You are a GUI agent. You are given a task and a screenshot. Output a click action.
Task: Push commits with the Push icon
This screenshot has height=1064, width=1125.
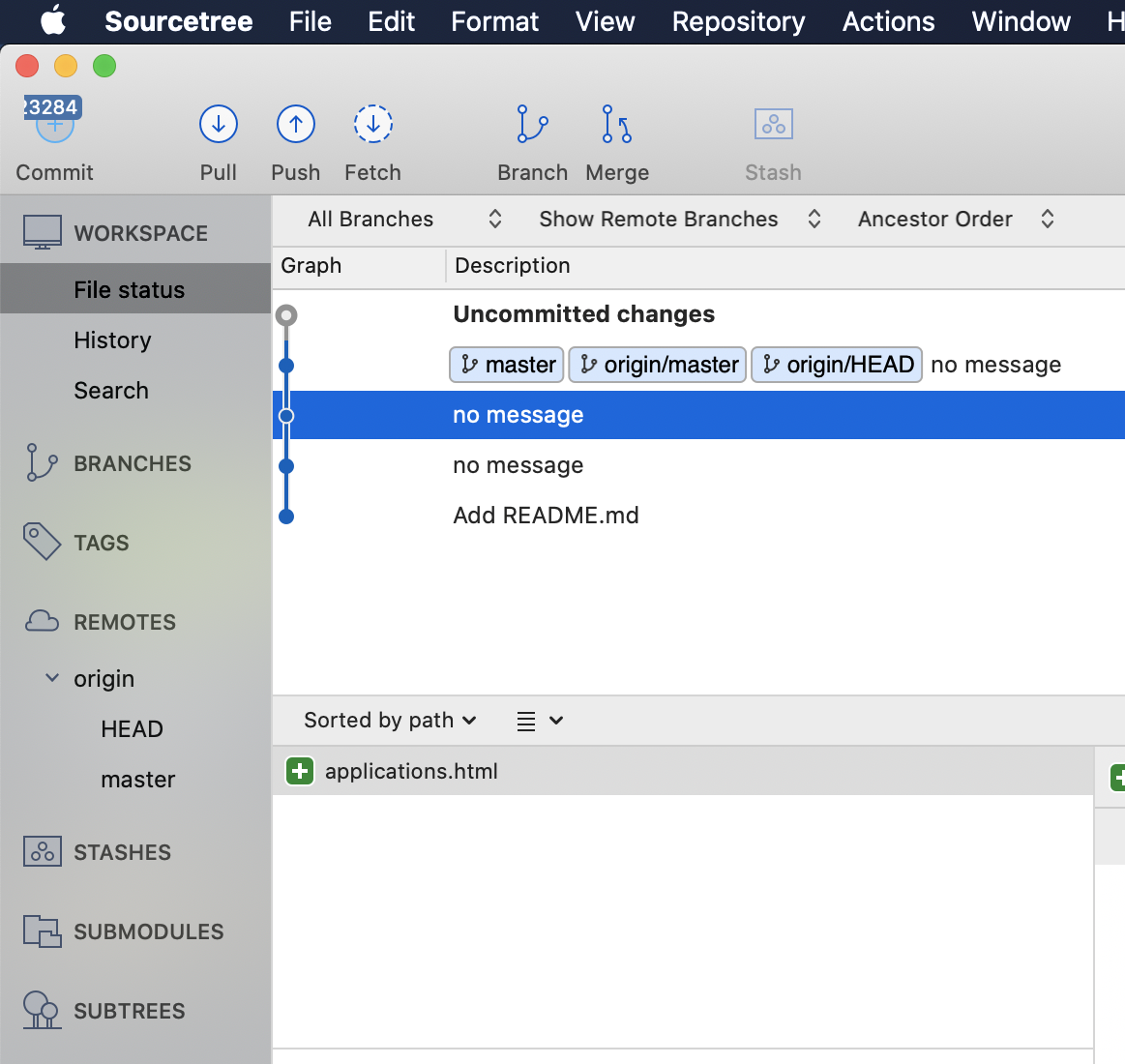point(296,124)
